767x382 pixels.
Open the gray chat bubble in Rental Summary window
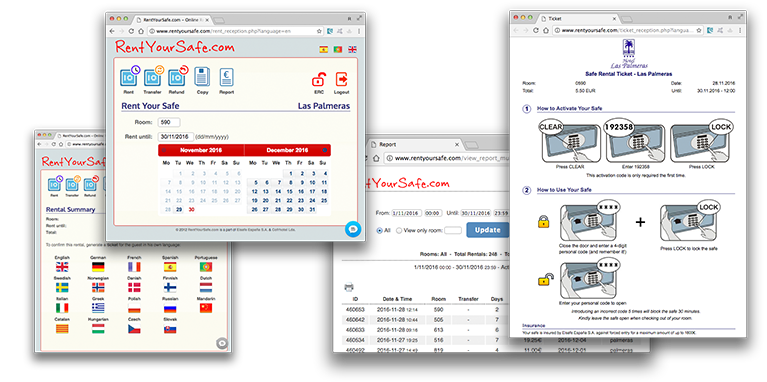222,343
